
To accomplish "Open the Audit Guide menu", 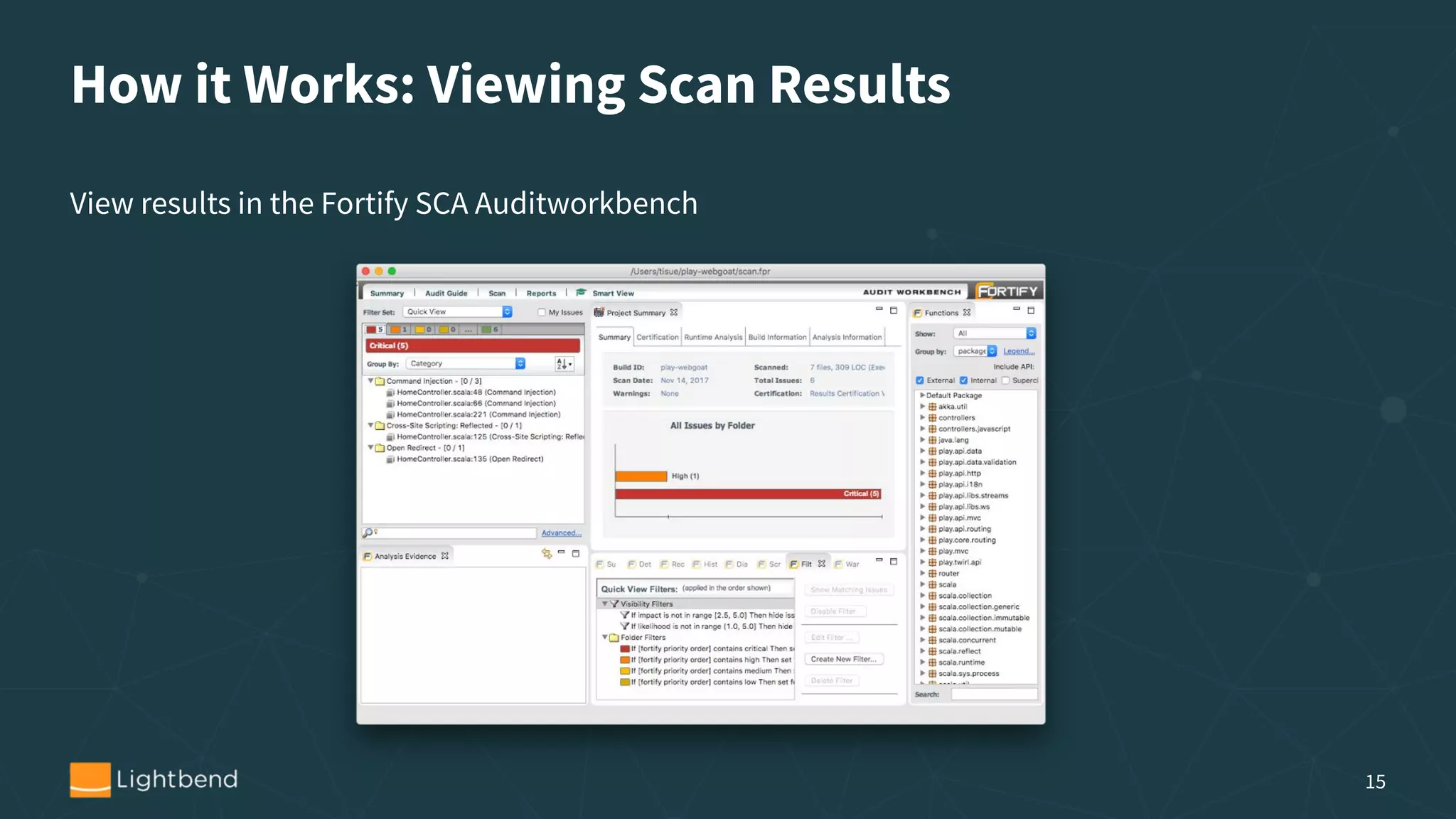I will tap(446, 293).
